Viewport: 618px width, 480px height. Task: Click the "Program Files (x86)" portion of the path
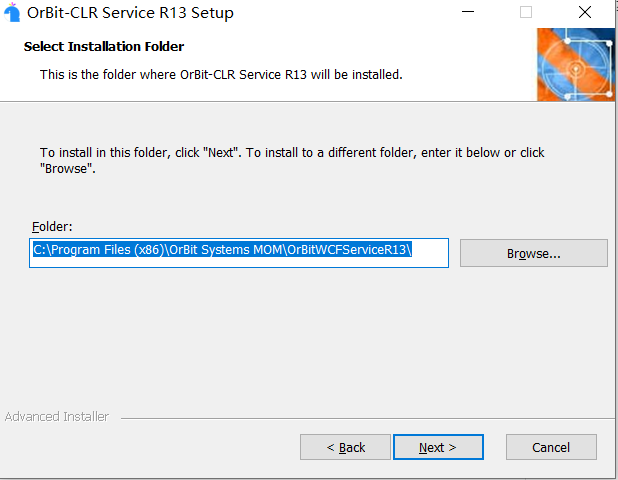point(107,249)
